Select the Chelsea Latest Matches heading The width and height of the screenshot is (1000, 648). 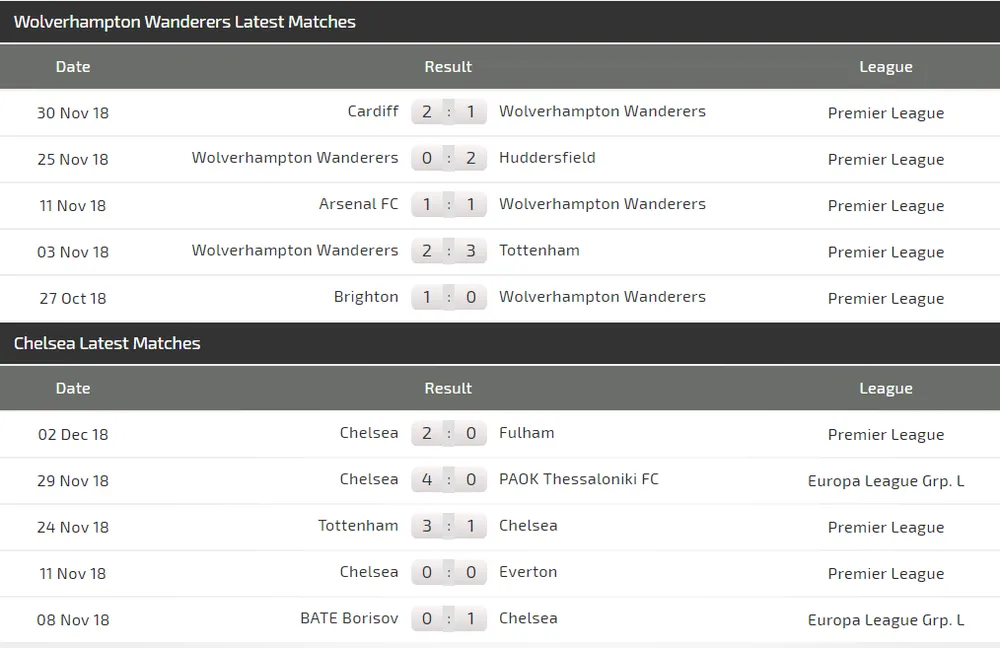[107, 343]
